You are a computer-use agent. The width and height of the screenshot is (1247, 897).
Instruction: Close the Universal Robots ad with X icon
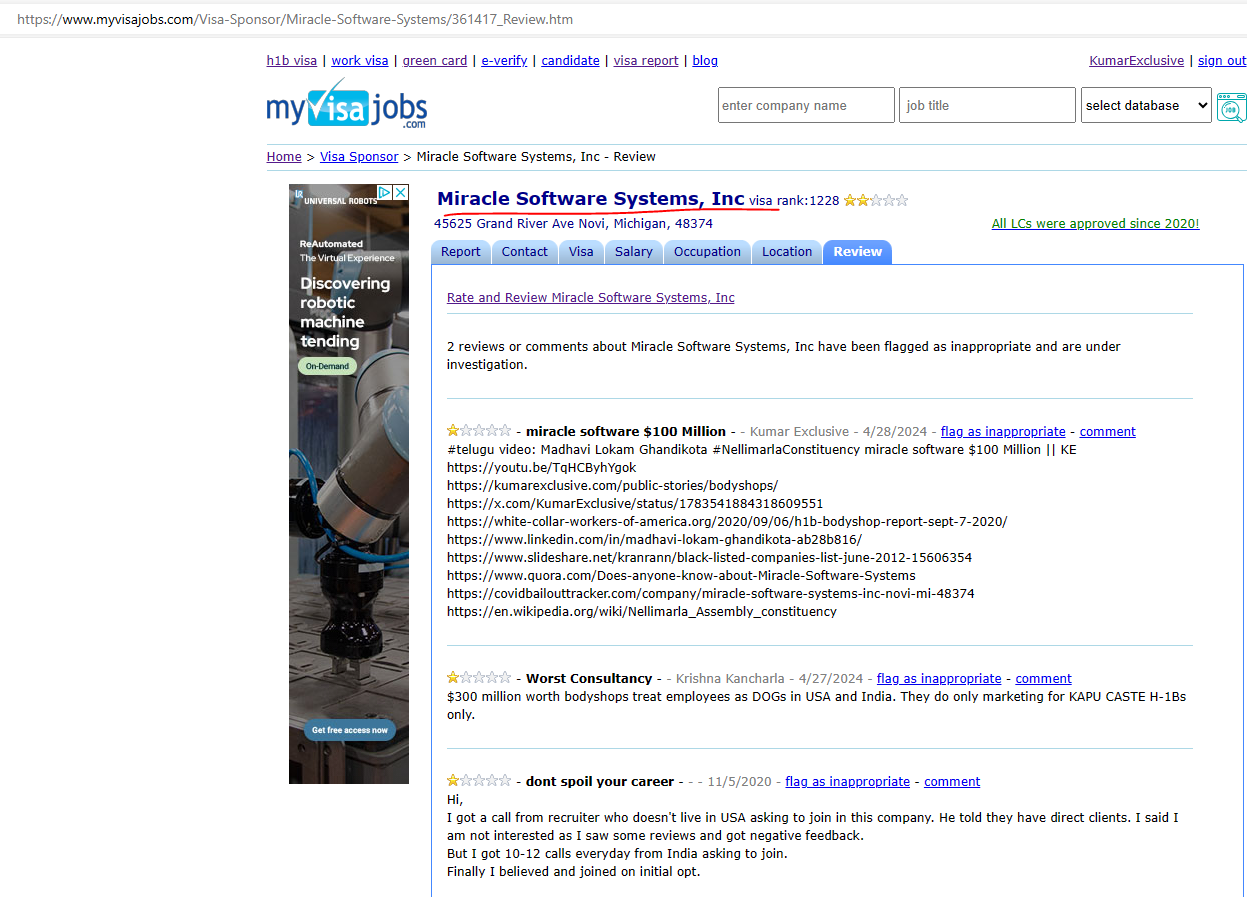click(400, 193)
